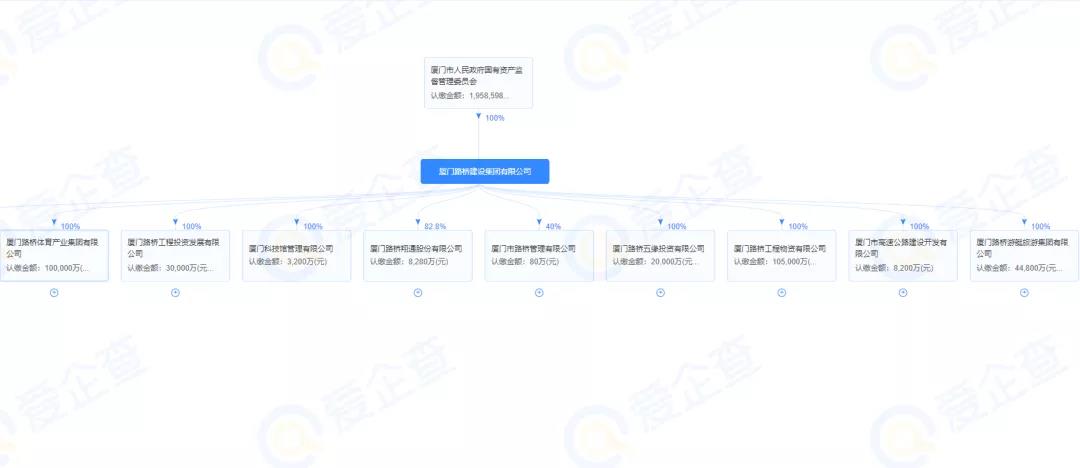
Task: Click the 100% label above 厦门路桥游艇旅游集团
Action: pyautogui.click(x=1040, y=226)
